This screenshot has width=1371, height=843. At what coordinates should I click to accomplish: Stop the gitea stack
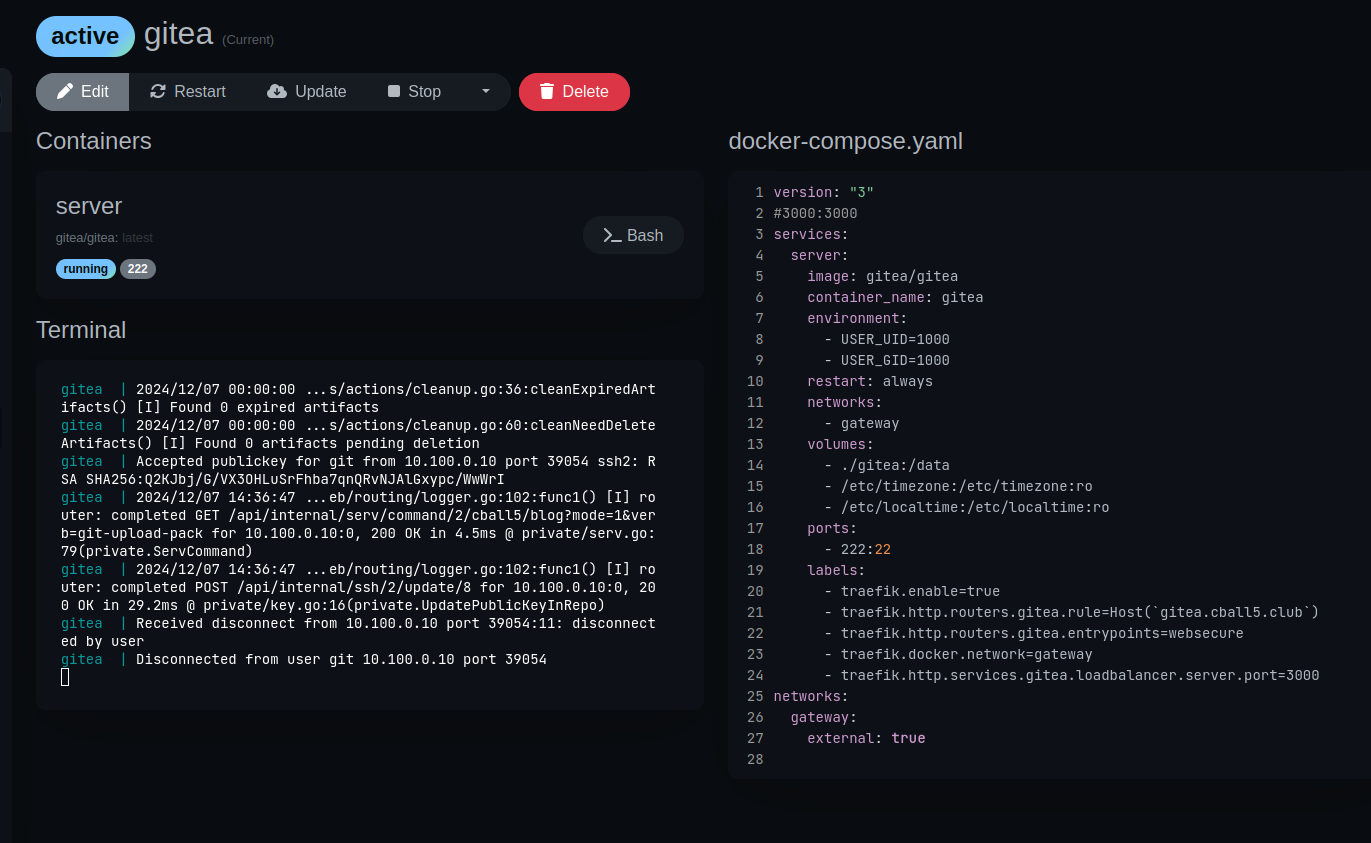(414, 92)
